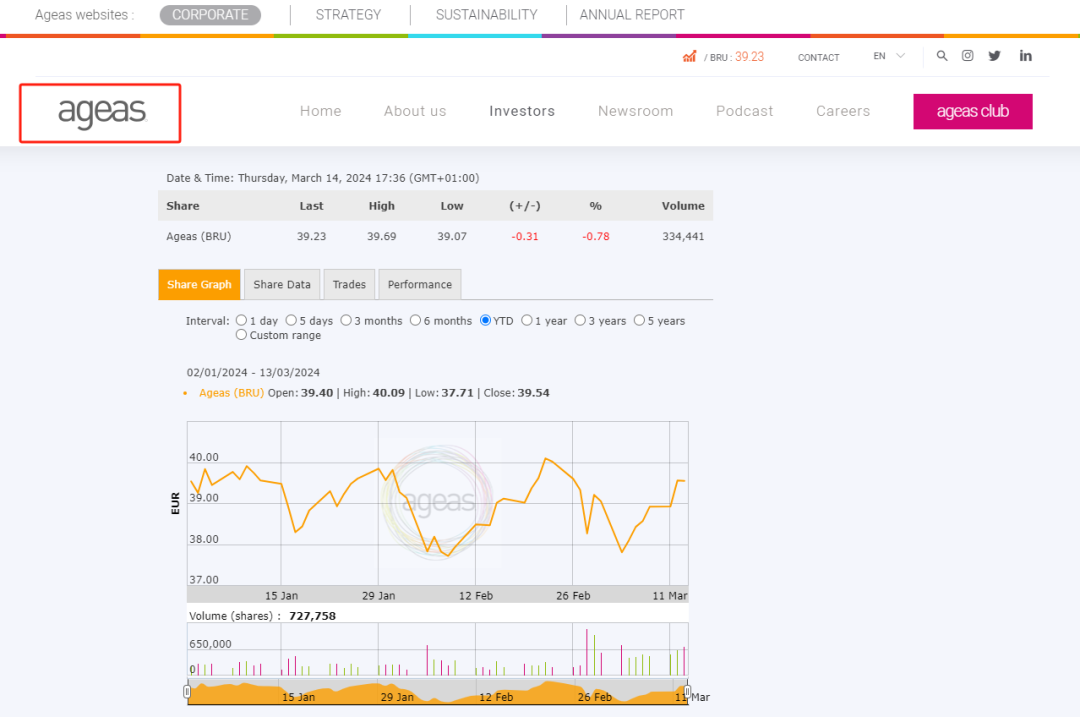Click the Low 39.07 cell

pos(452,236)
